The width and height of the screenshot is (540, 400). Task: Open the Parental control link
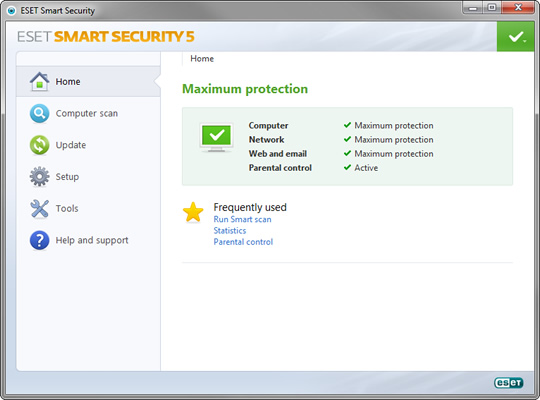coord(243,242)
